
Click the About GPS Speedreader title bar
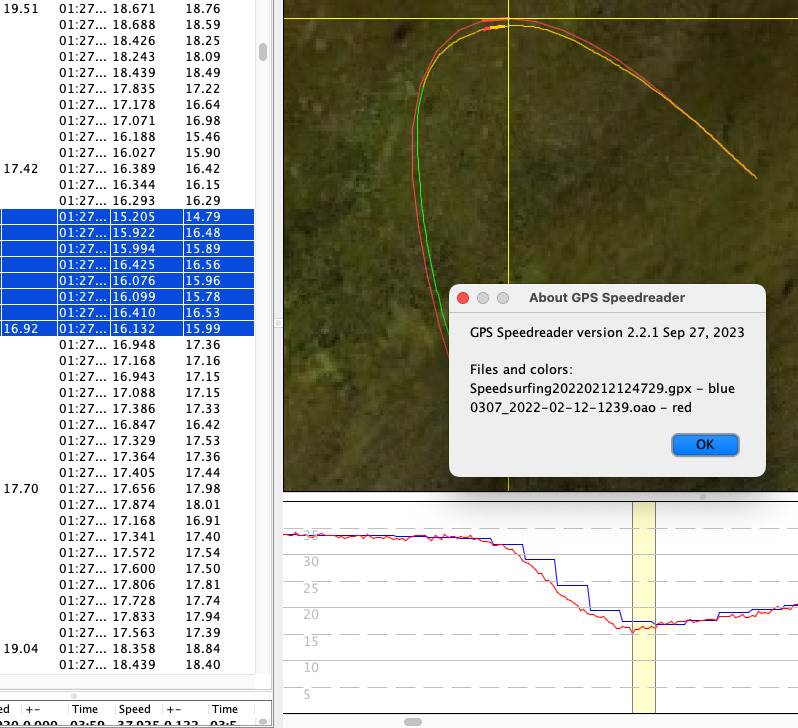point(606,298)
